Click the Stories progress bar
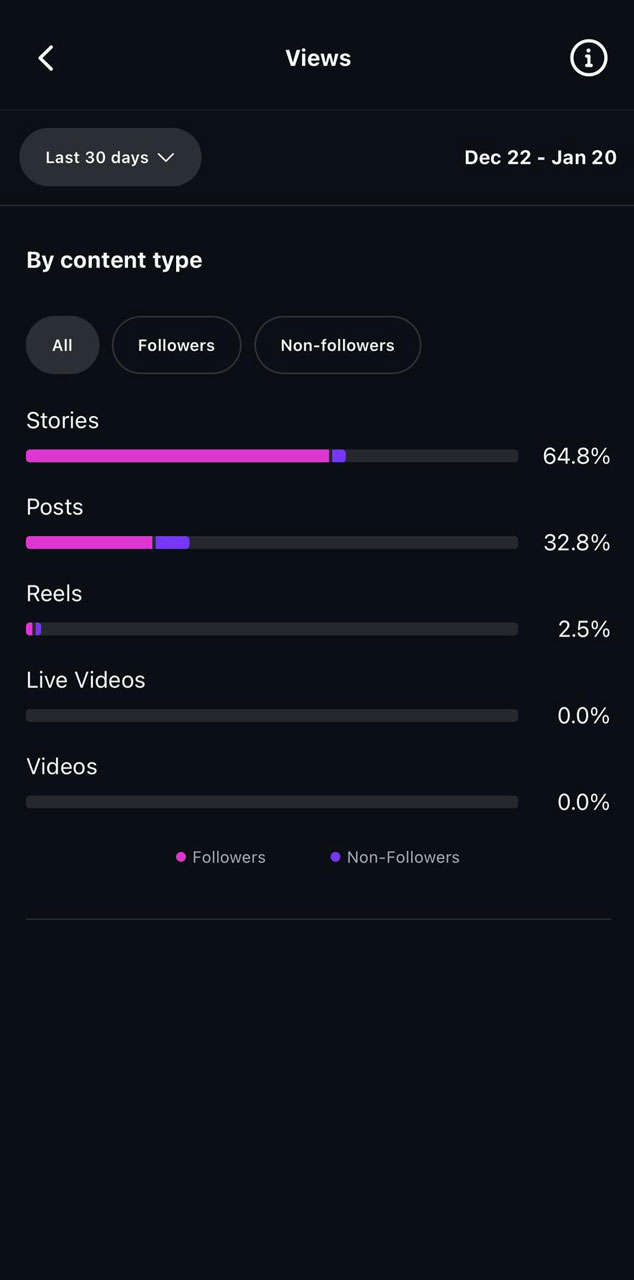This screenshot has height=1280, width=634. tap(272, 456)
